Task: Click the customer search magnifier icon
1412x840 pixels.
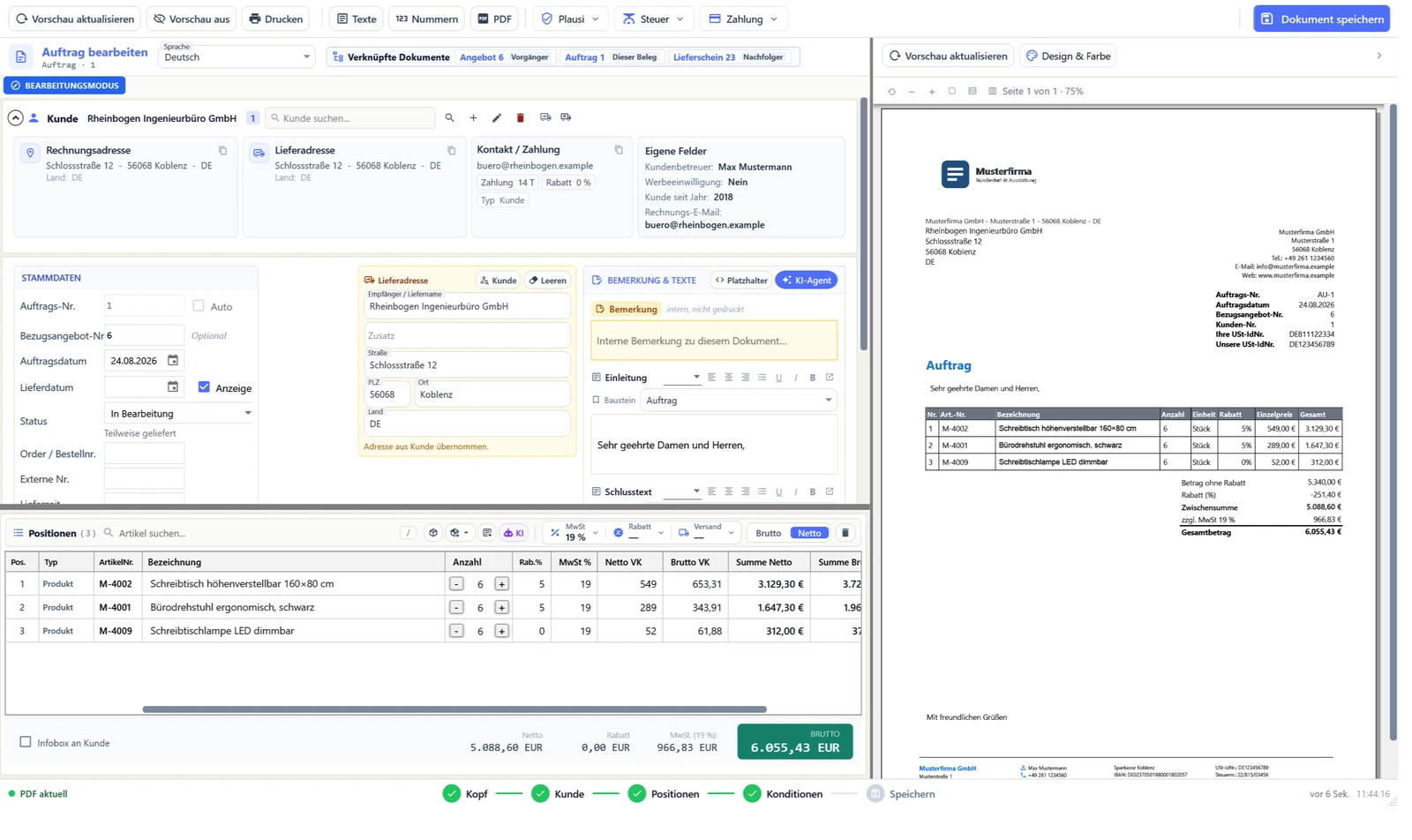Action: 449,117
